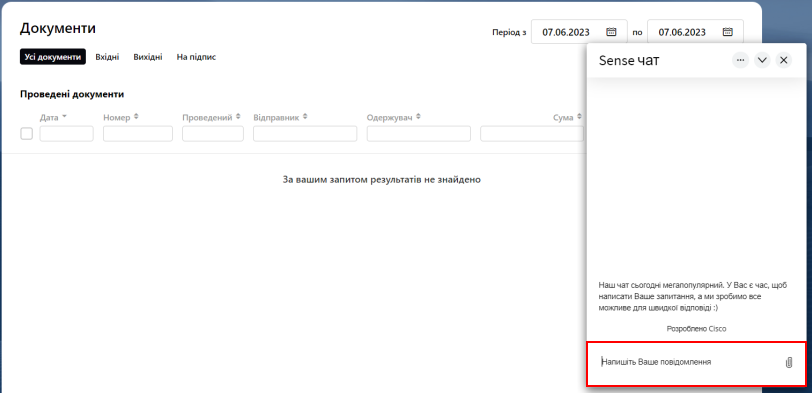Close the Sense chat panel
Screen dimensions: 812x393
click(x=784, y=61)
